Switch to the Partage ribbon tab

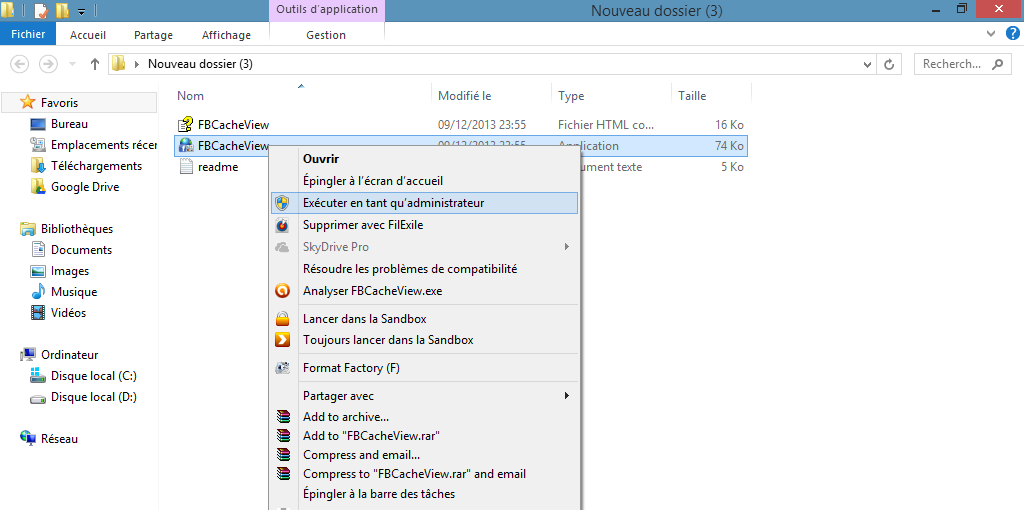point(153,35)
